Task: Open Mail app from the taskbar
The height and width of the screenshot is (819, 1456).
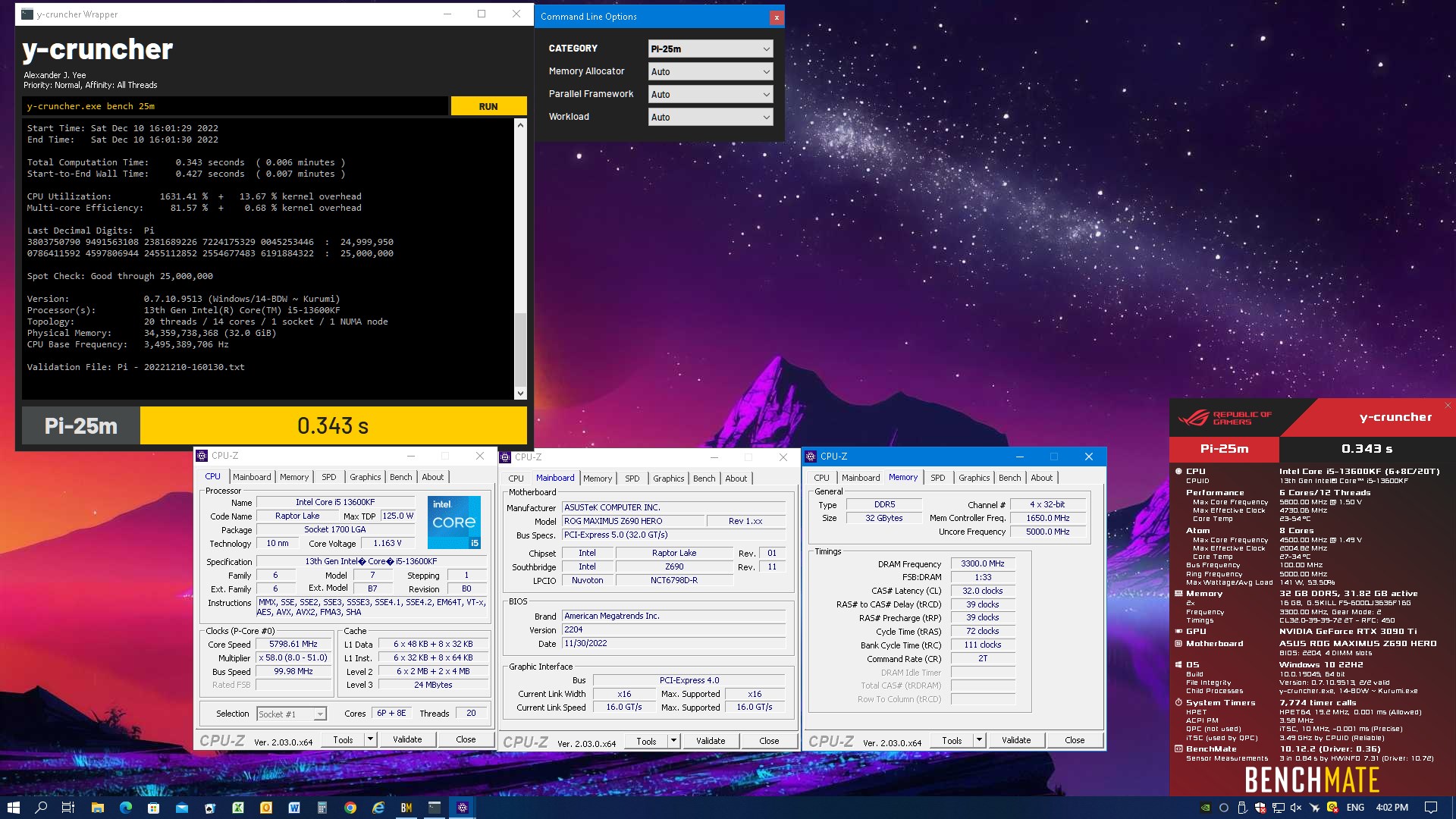Action: coord(182,808)
